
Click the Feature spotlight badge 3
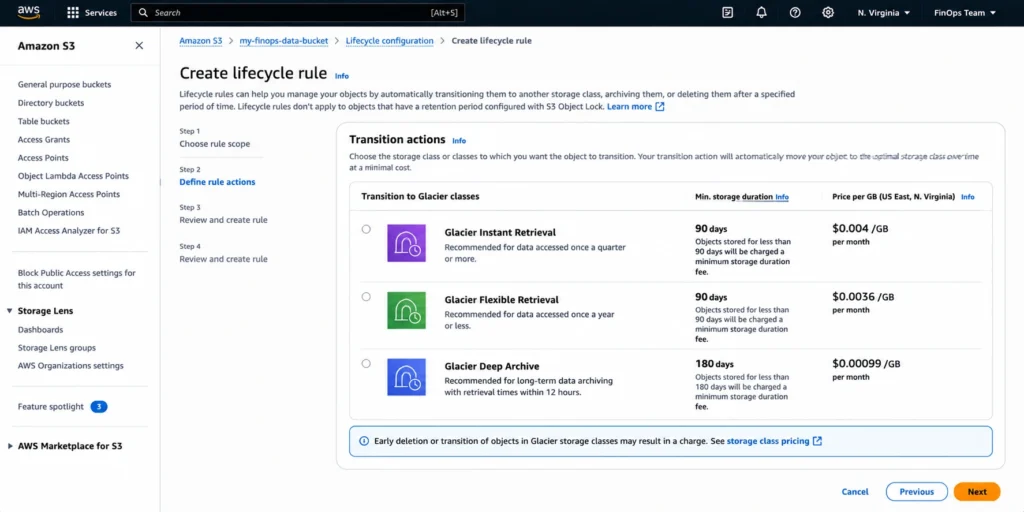click(99, 407)
